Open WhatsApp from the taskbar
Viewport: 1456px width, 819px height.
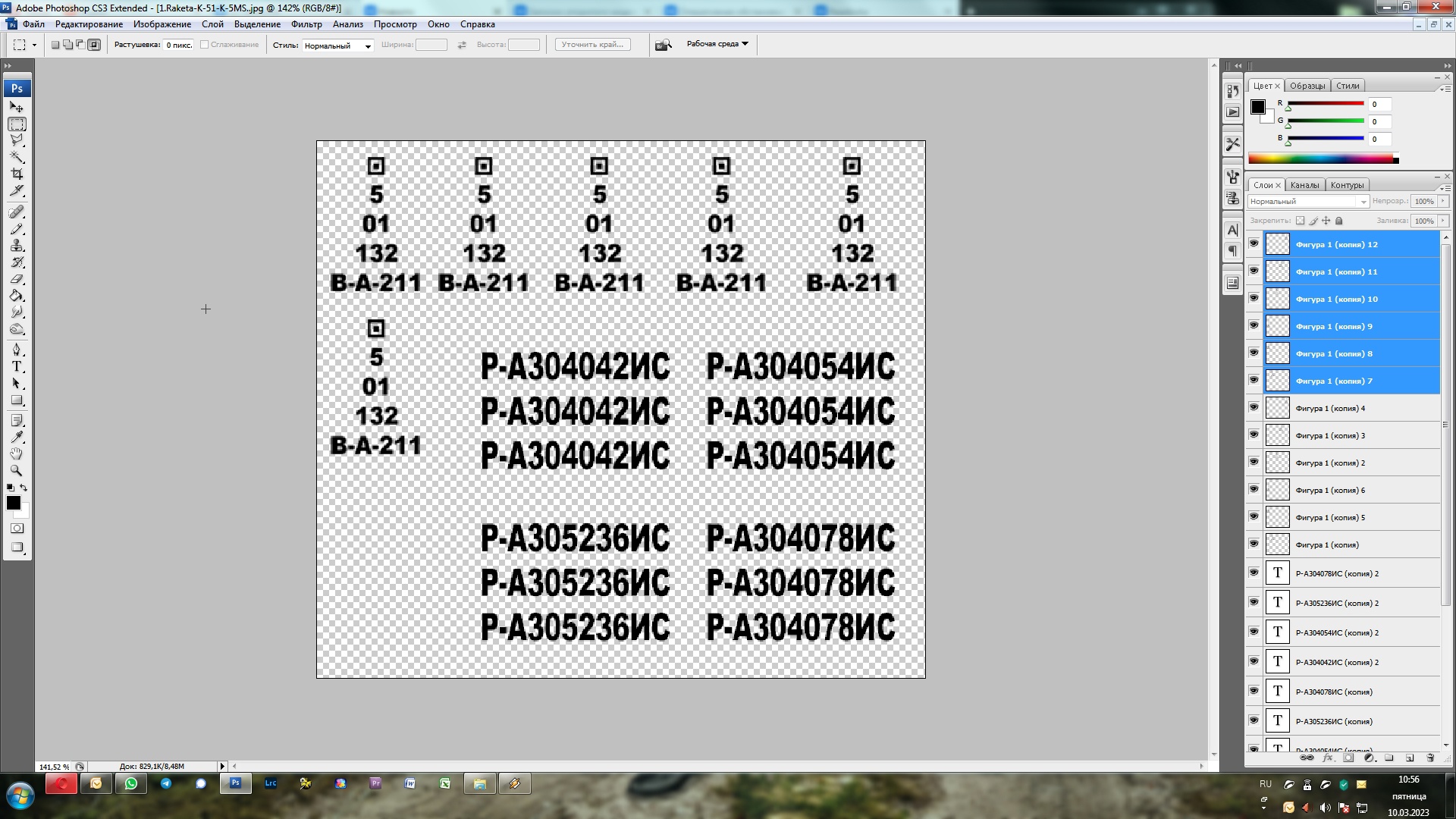point(131,783)
